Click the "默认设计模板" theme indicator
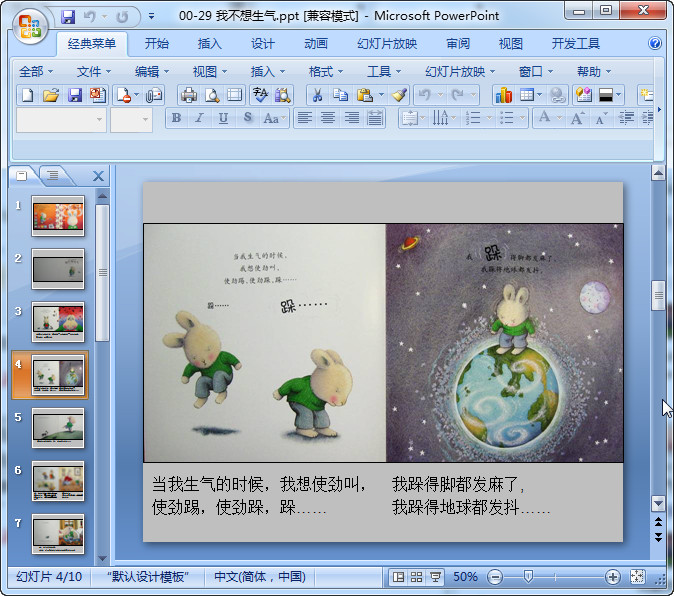 (147, 577)
